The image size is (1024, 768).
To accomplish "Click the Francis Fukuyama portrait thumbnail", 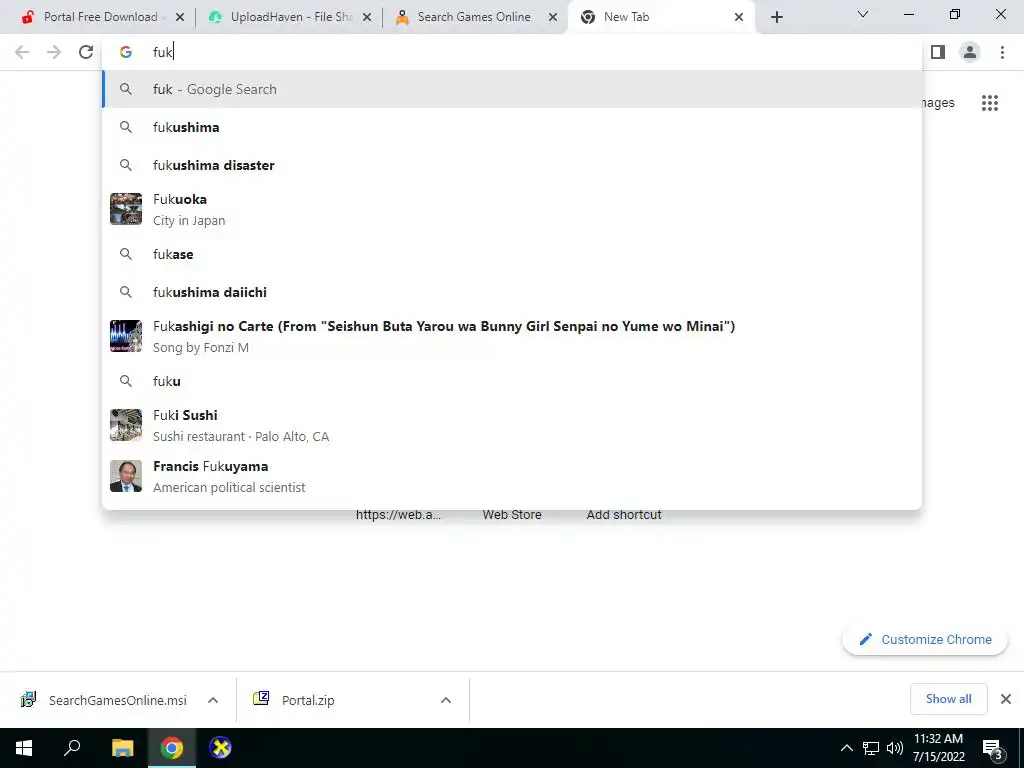I will (125, 476).
